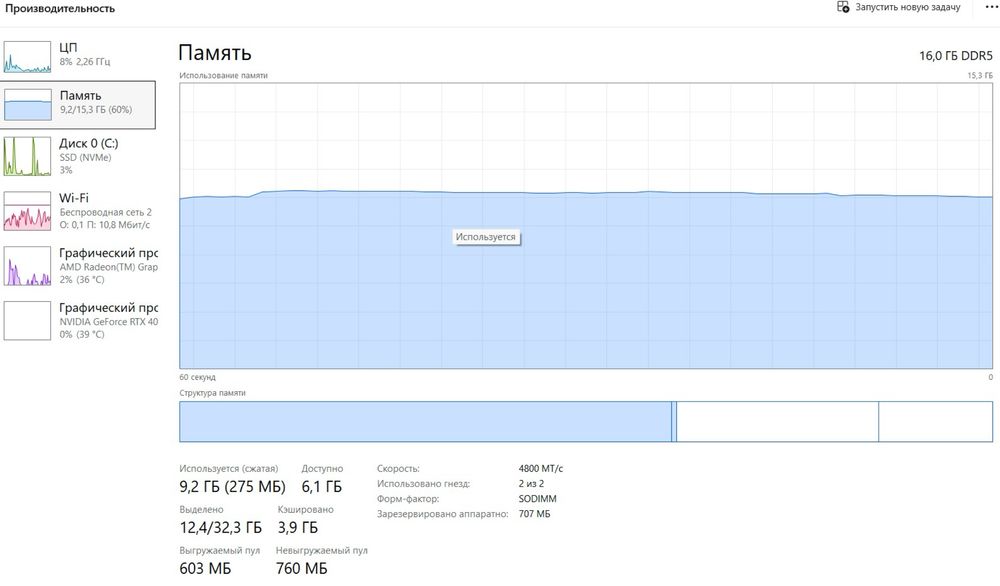This screenshot has width=1000, height=586.
Task: Click the Wi-Fi mini graph icon
Action: click(27, 211)
